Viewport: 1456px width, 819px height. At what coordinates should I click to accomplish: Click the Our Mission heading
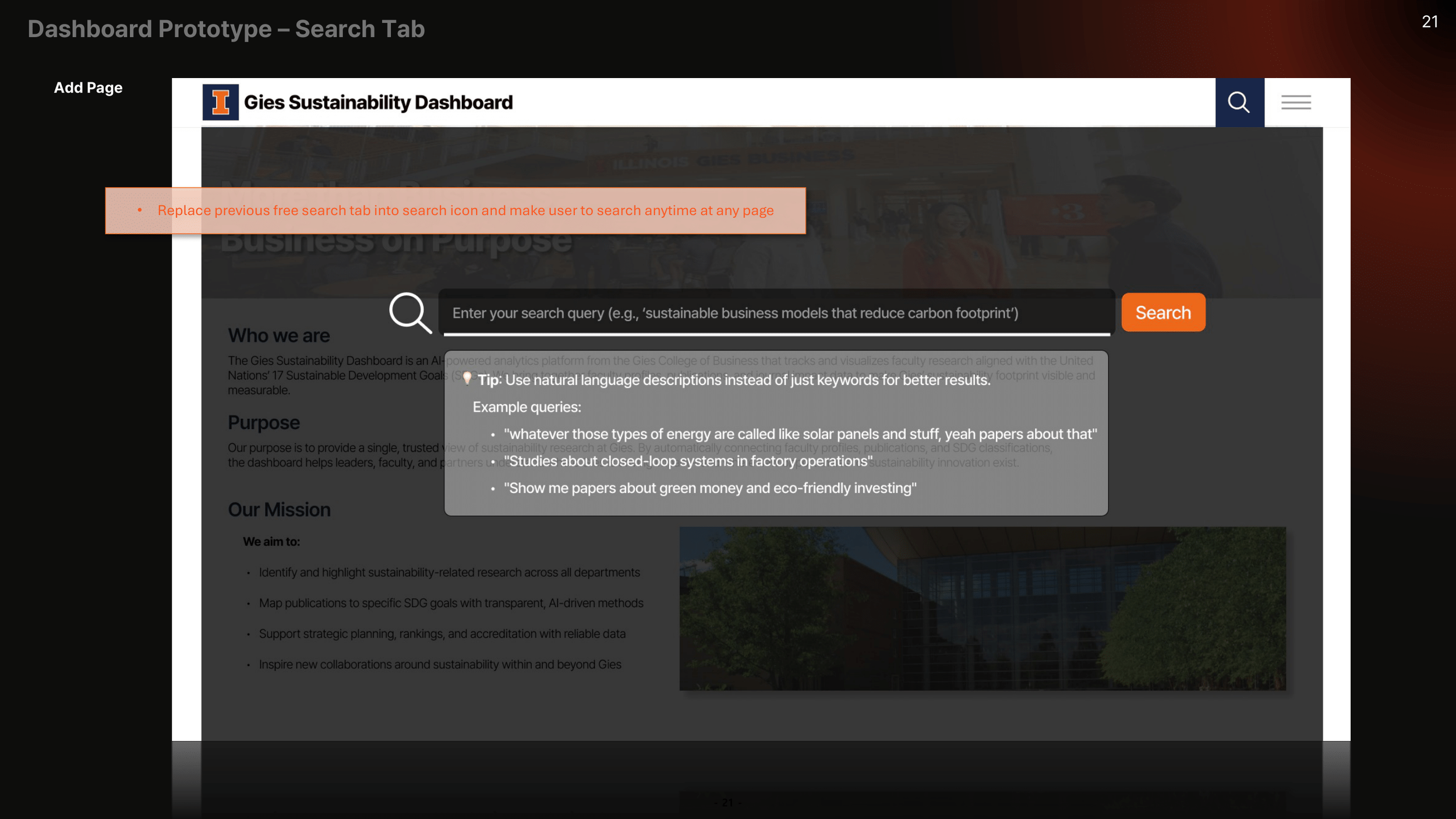(x=279, y=510)
